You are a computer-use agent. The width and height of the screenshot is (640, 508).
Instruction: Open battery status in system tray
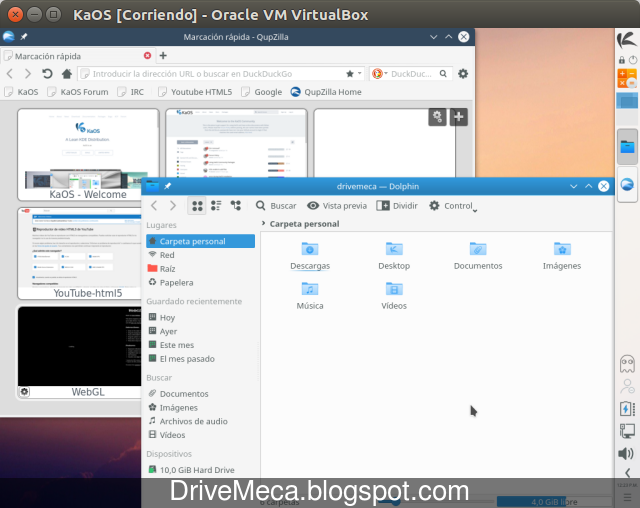(627, 408)
